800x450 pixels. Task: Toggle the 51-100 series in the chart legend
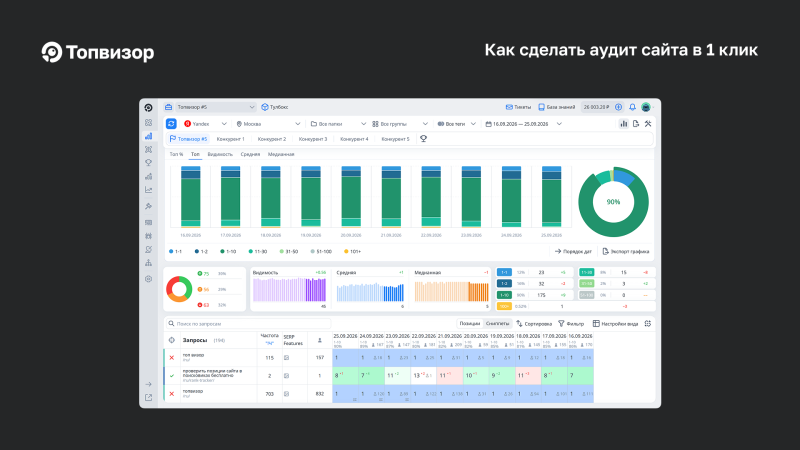click(321, 252)
